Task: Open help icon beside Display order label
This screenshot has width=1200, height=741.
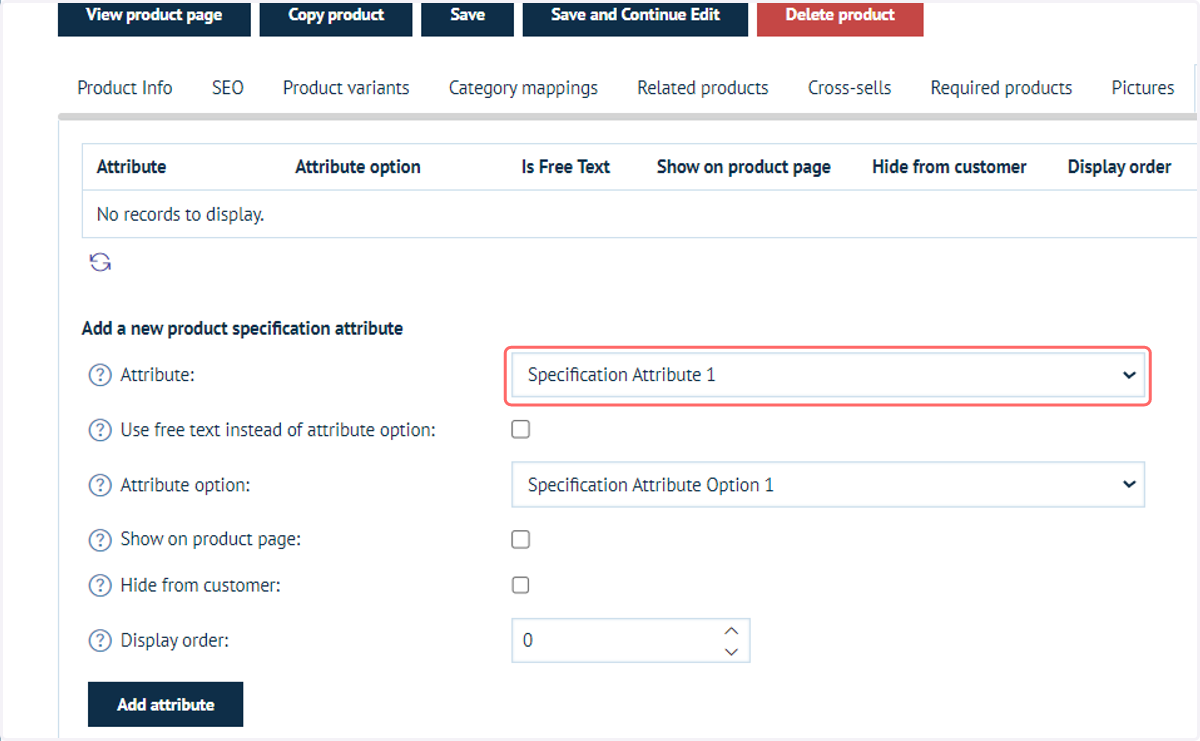Action: point(100,640)
